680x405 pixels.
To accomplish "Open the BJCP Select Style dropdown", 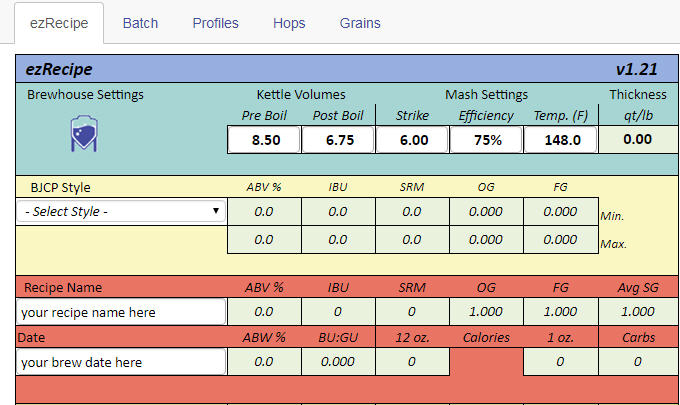I will 121,212.
